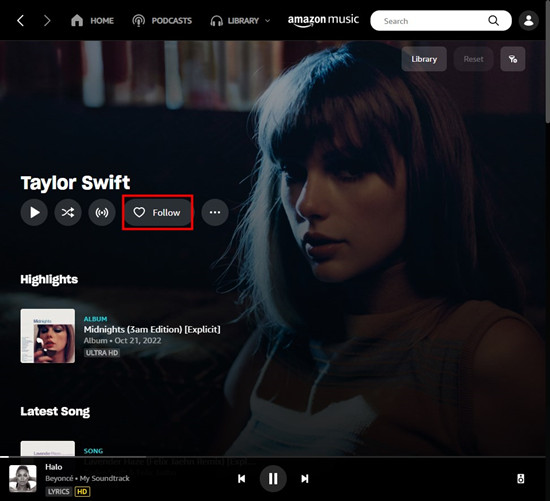This screenshot has width=550, height=501.
Task: Click the magnifying glass search icon
Action: (x=493, y=21)
